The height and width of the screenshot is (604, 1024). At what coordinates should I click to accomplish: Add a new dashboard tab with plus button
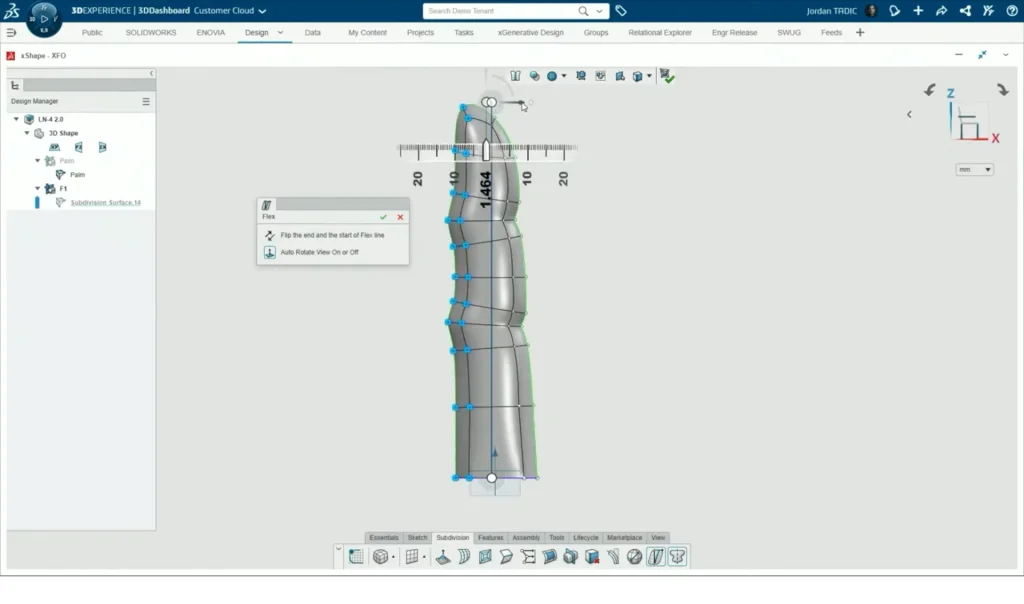pyautogui.click(x=860, y=33)
